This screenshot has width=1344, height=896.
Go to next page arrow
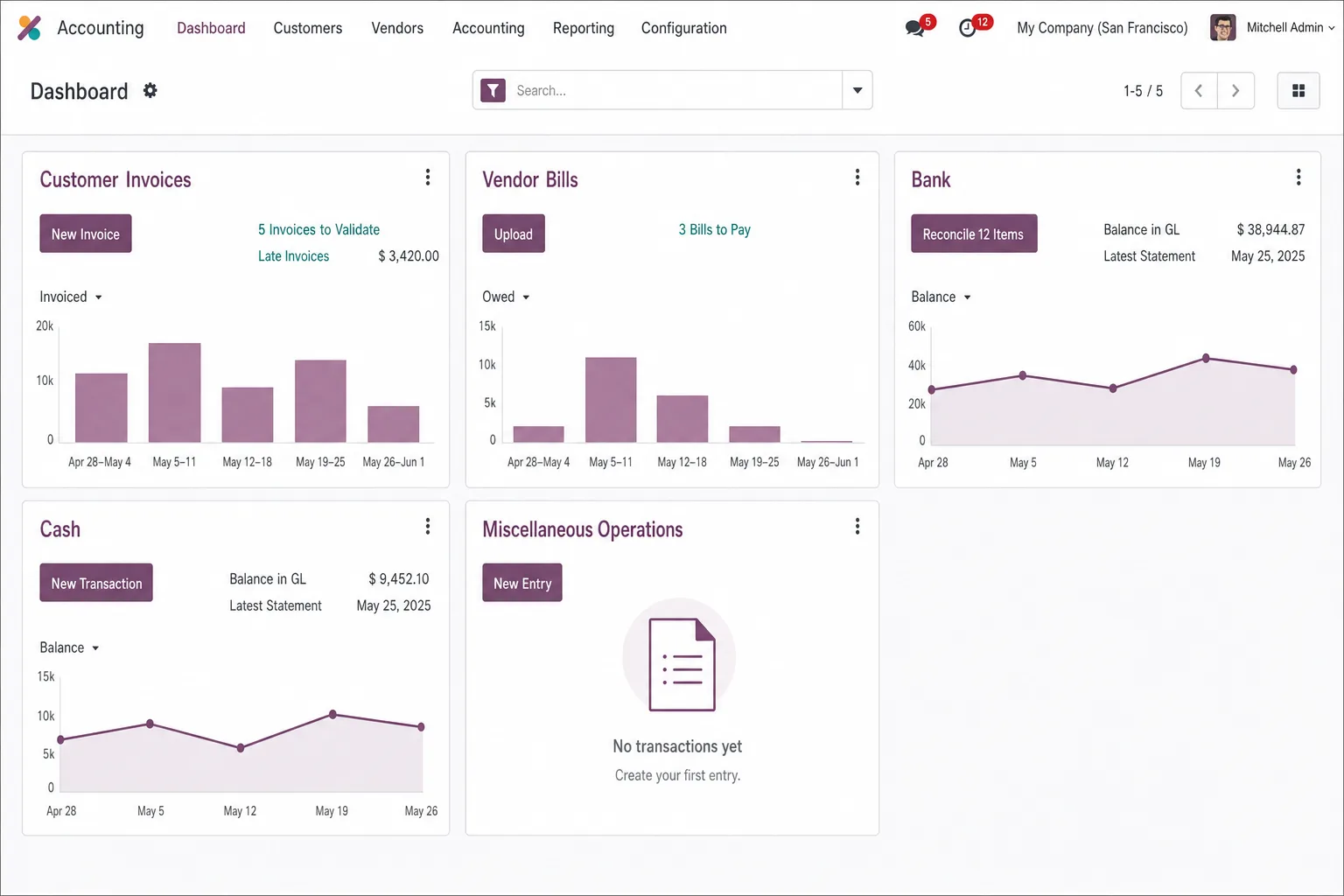pyautogui.click(x=1235, y=91)
